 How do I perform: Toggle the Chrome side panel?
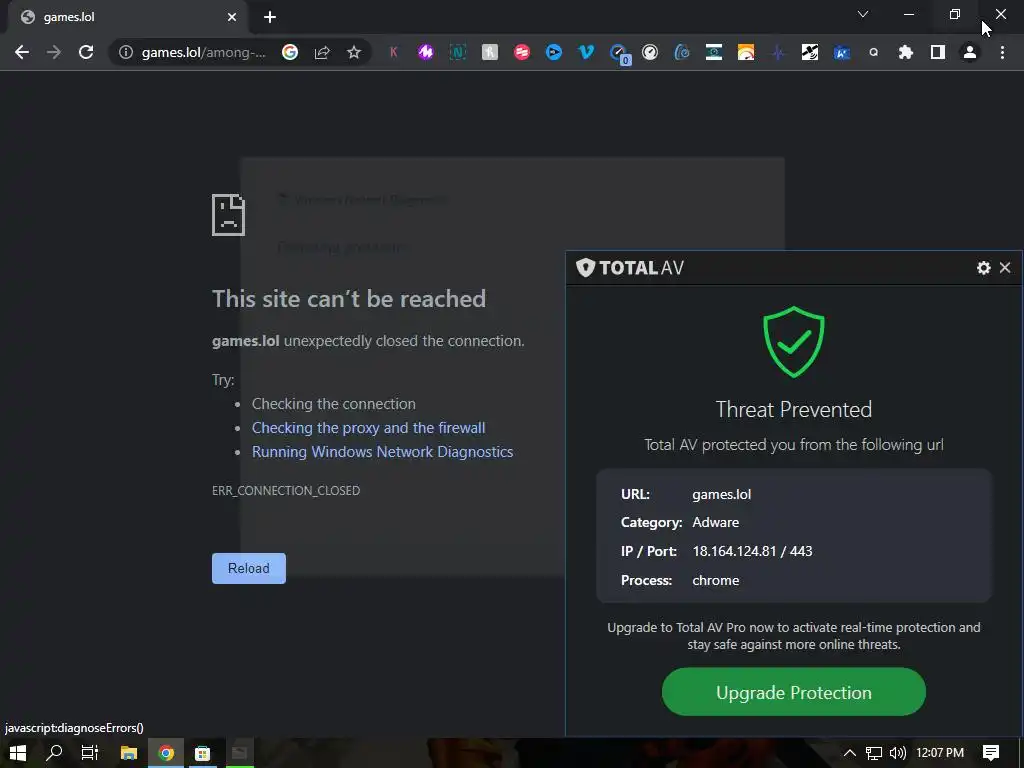[x=938, y=52]
